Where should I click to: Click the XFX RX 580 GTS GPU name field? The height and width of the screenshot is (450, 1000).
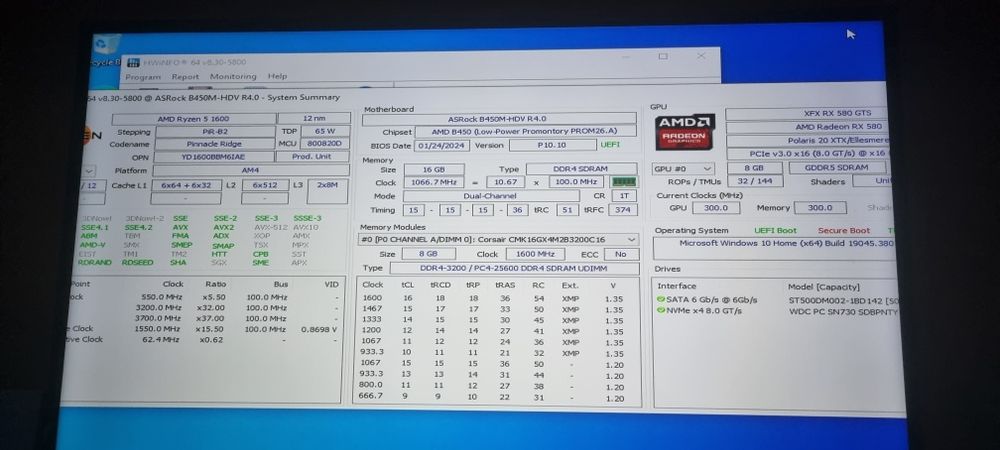click(x=807, y=113)
